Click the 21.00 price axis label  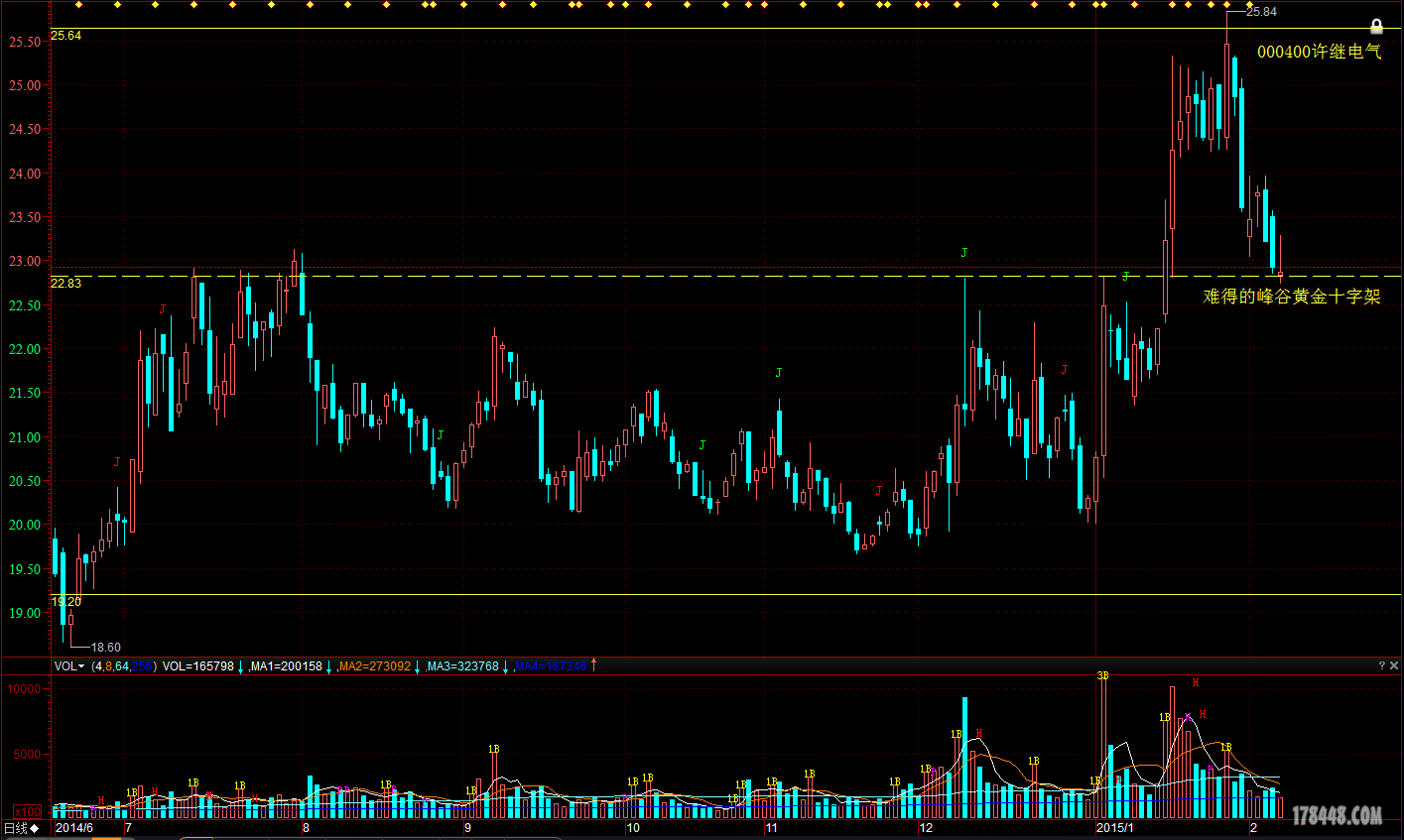(x=26, y=437)
